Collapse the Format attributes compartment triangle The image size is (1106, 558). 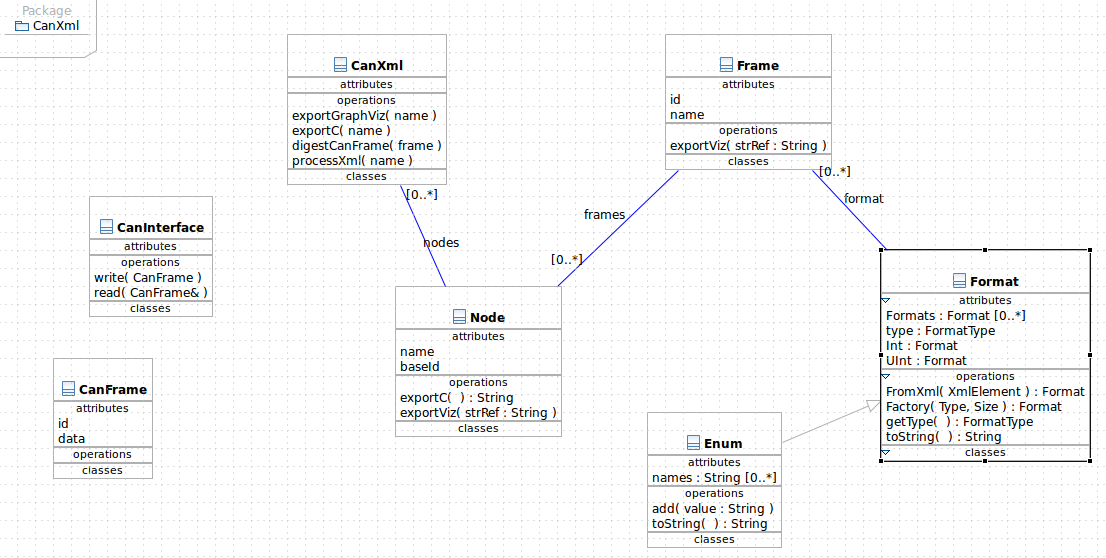point(886,301)
